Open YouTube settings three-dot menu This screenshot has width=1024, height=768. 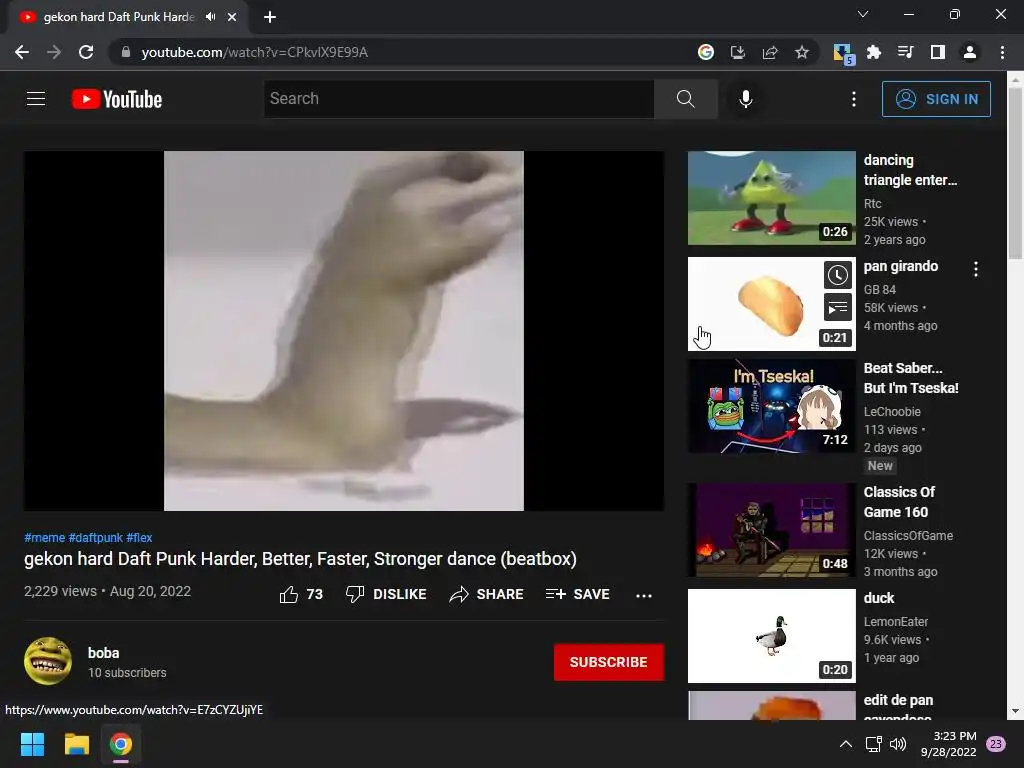coord(854,99)
